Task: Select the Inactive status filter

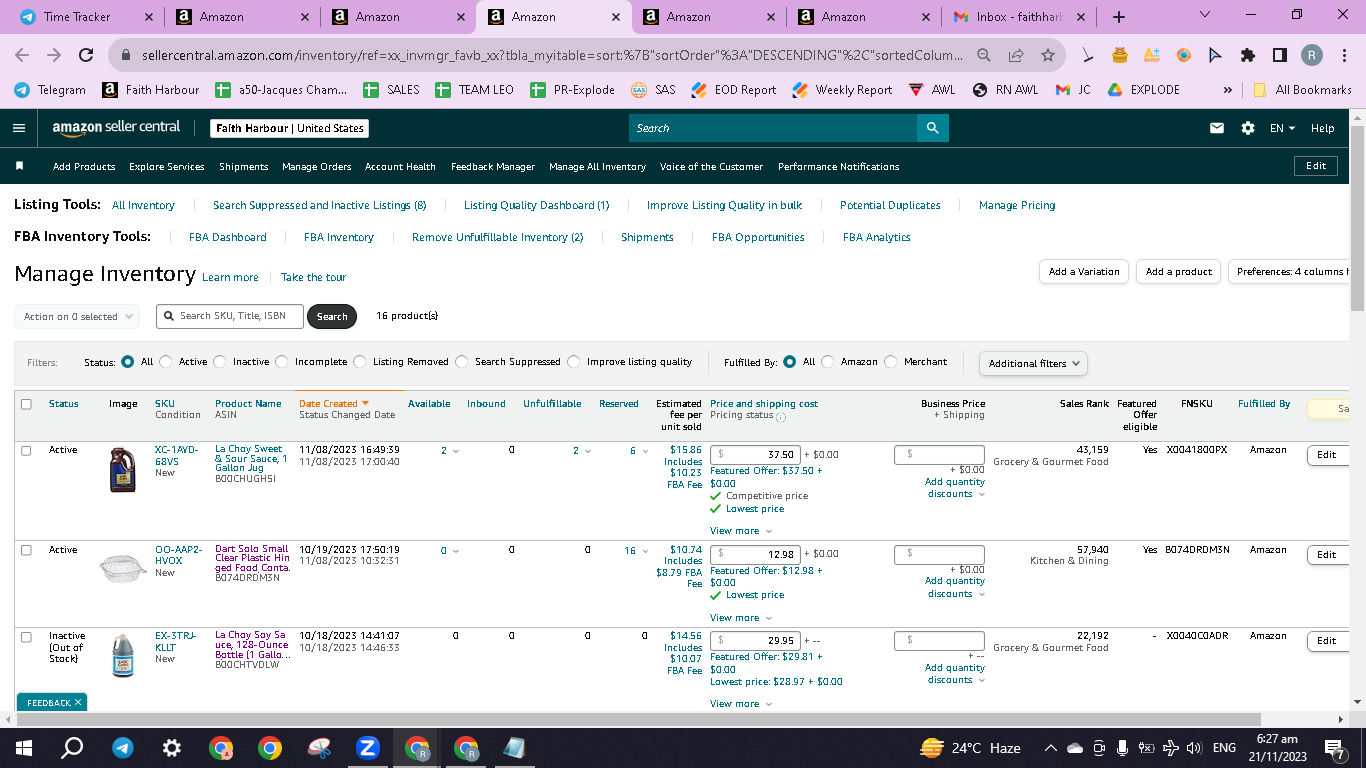Action: (x=220, y=362)
